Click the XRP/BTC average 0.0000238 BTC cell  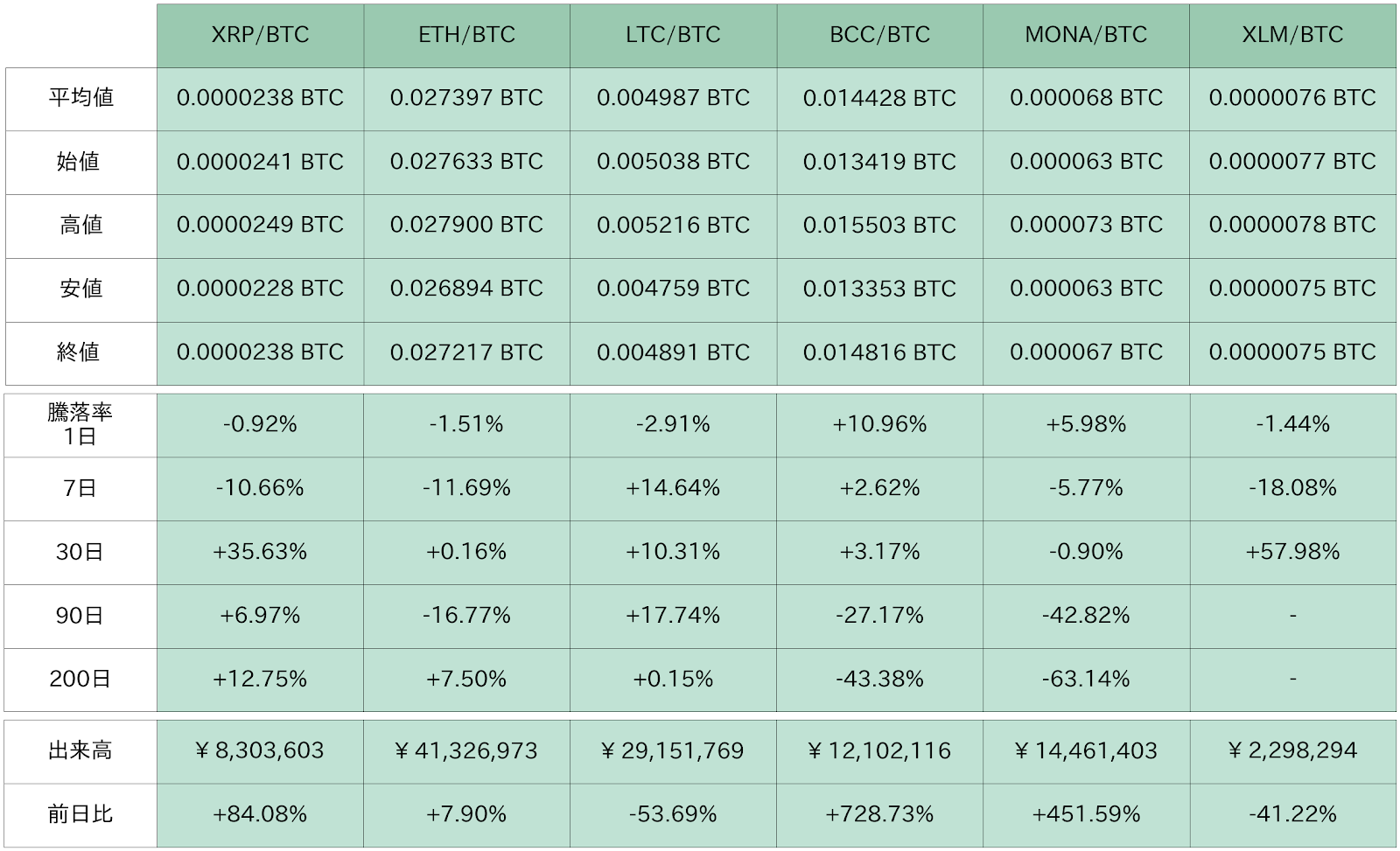260,98
